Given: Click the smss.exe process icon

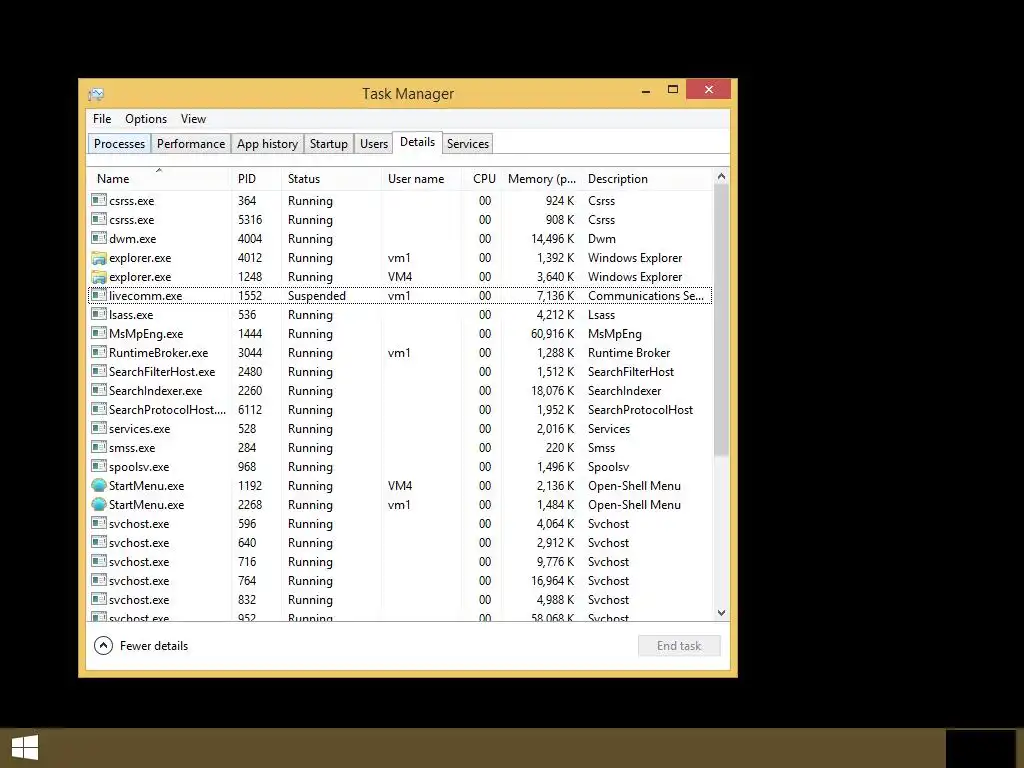Looking at the screenshot, I should coord(99,447).
